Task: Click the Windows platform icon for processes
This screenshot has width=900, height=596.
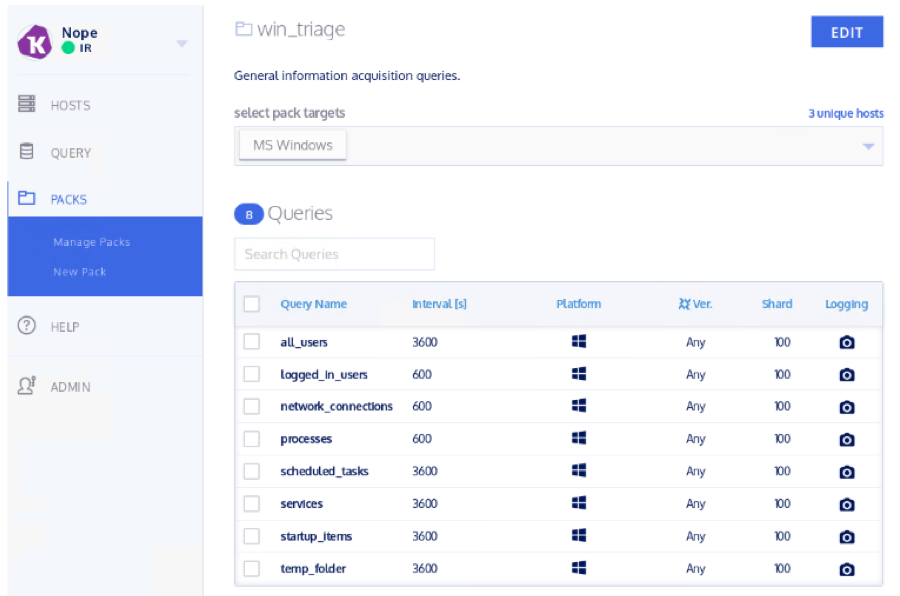Action: tap(579, 438)
